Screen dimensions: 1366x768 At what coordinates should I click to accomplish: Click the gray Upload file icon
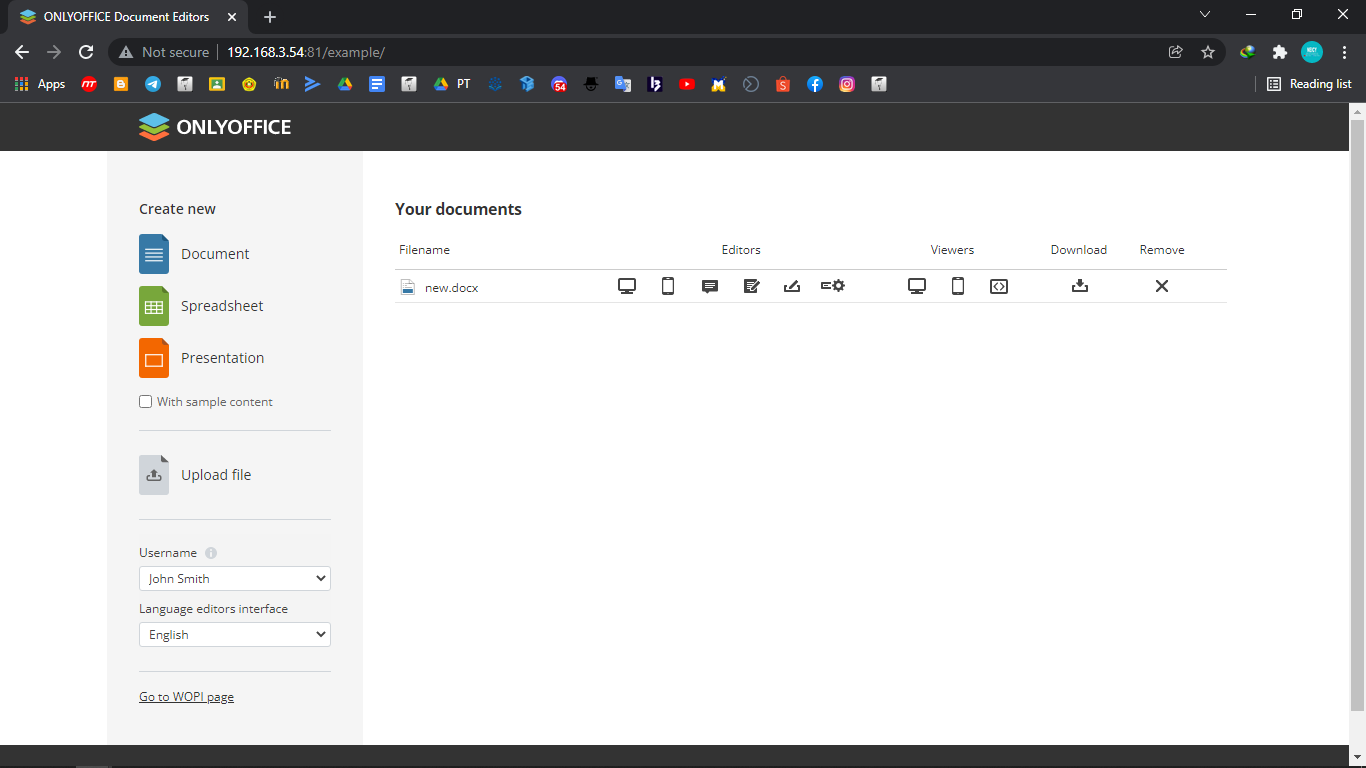pyautogui.click(x=154, y=475)
